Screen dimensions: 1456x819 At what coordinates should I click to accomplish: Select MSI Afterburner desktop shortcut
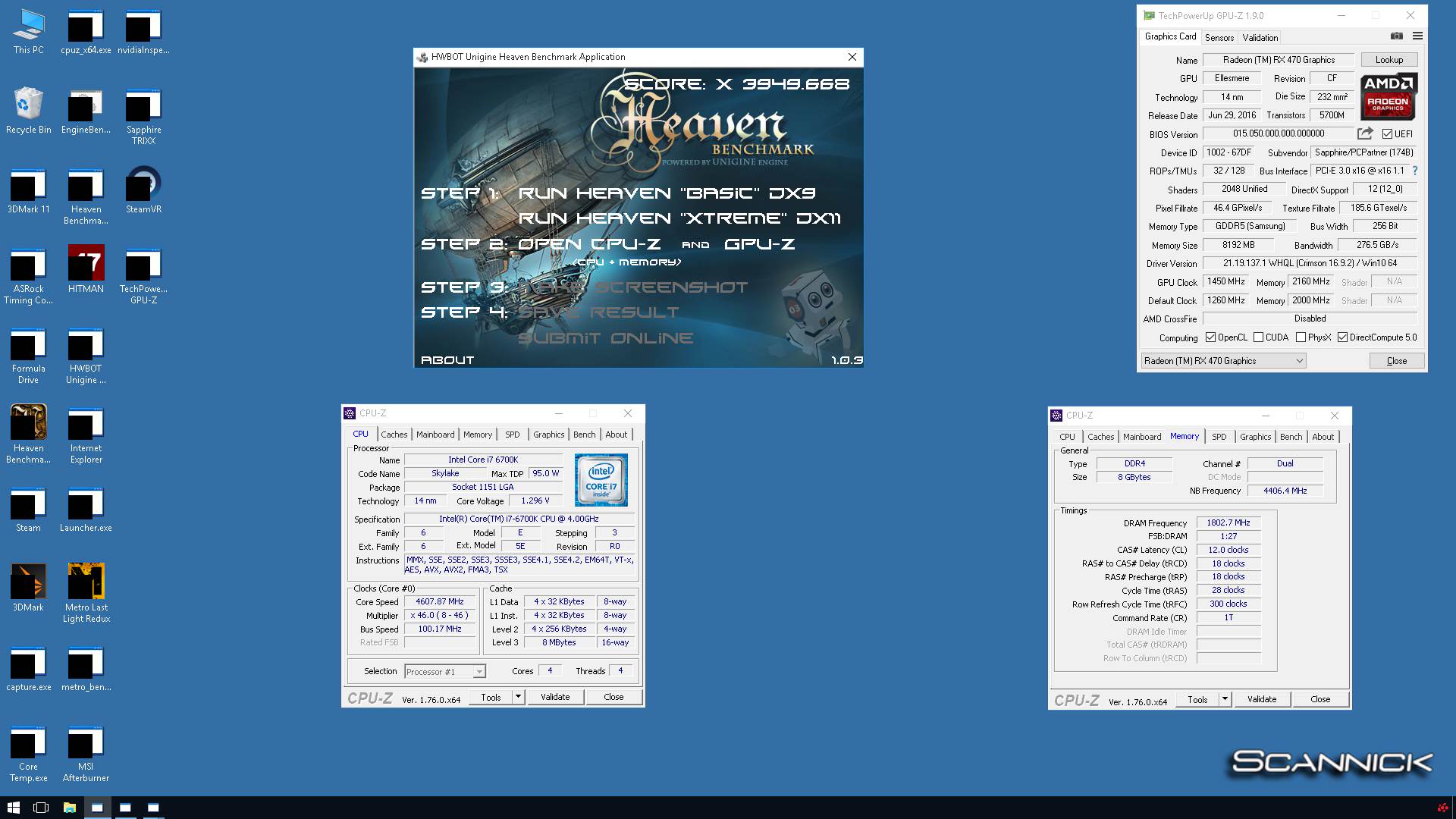point(86,755)
